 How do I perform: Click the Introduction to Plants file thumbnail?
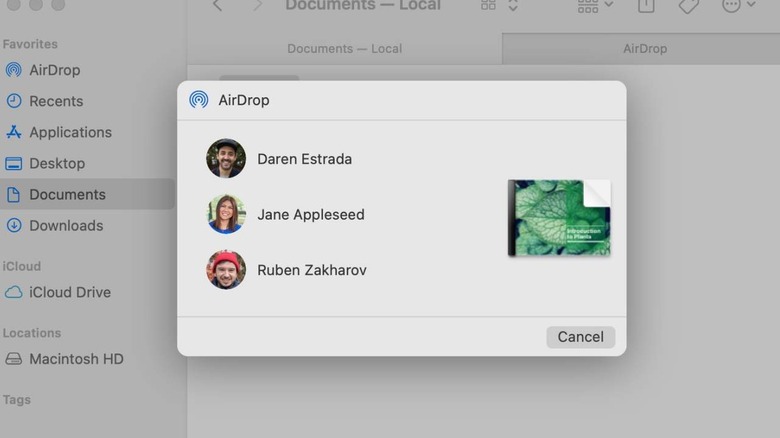pos(559,218)
